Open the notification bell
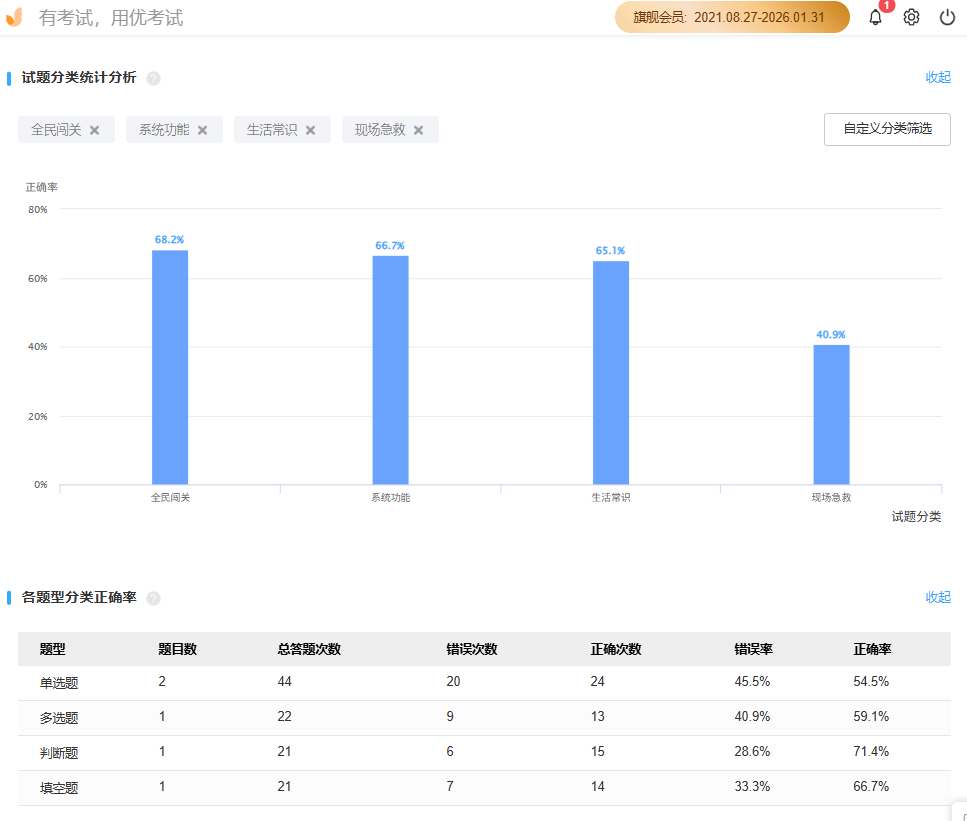This screenshot has width=967, height=821. [x=875, y=17]
